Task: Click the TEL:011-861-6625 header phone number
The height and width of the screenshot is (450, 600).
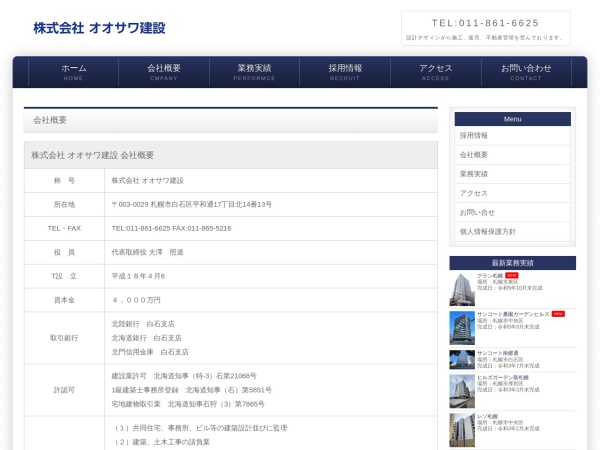Action: pyautogui.click(x=485, y=23)
